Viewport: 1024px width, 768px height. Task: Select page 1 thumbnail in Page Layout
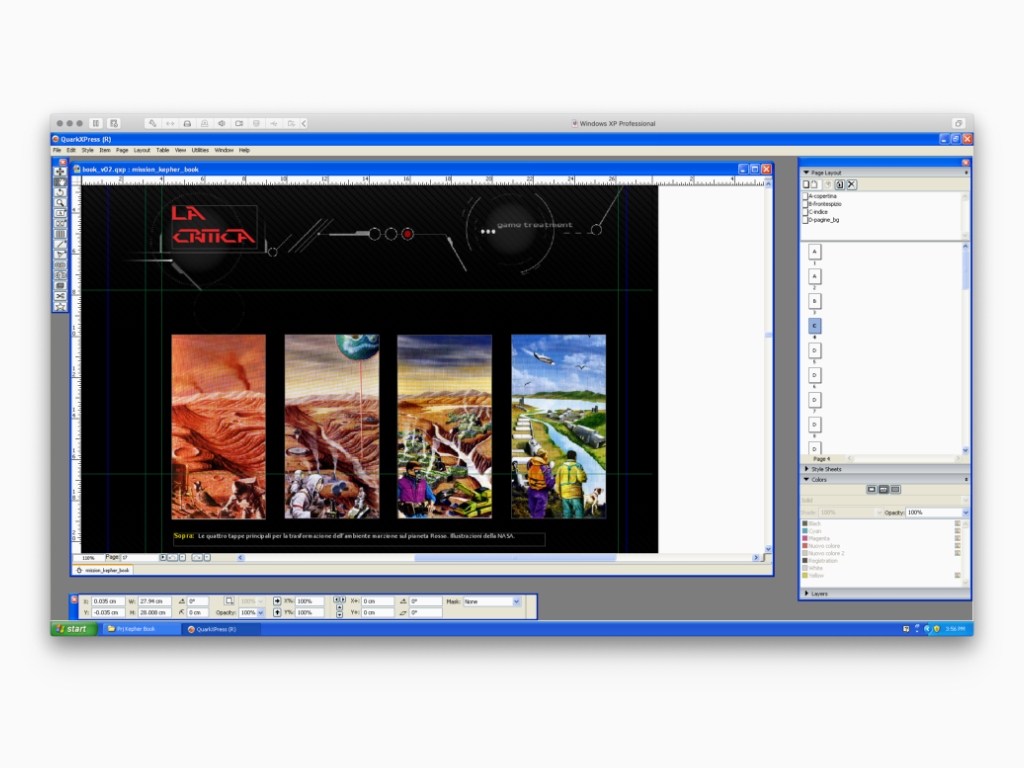click(x=814, y=252)
